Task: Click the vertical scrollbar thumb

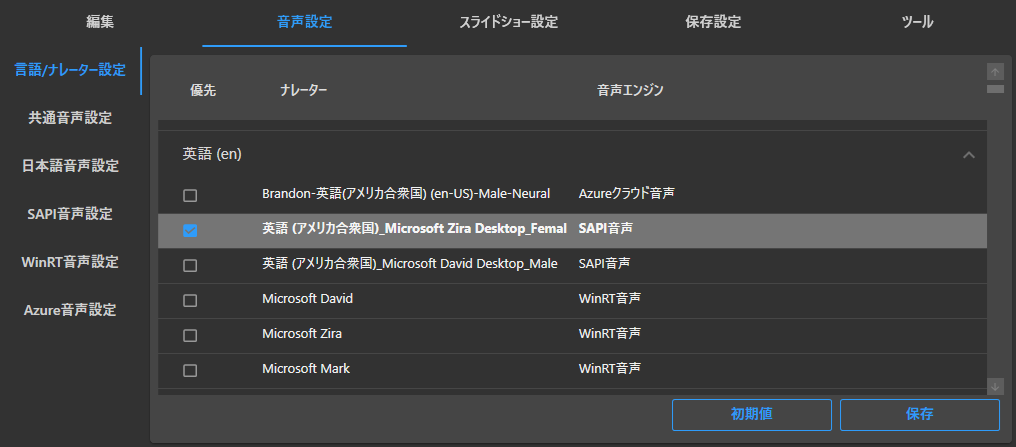Action: coord(994,89)
